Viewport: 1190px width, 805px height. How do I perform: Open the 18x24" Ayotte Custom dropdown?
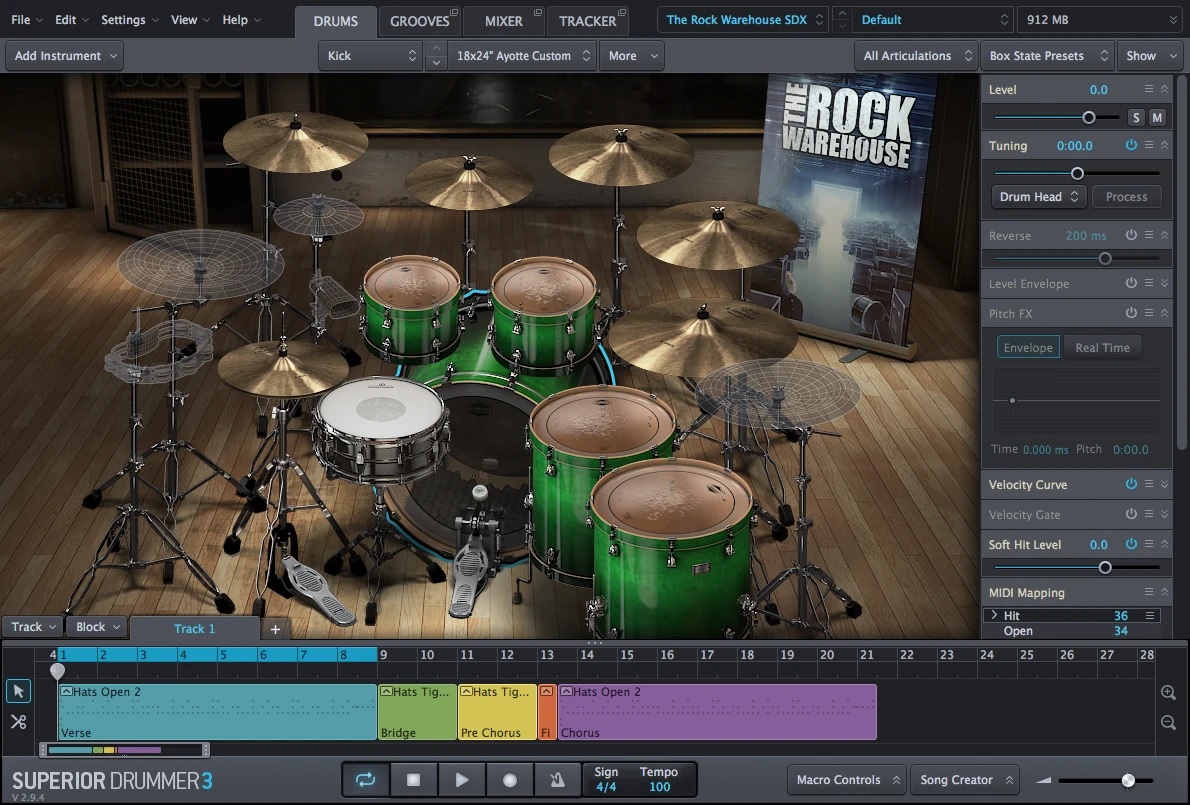point(523,55)
